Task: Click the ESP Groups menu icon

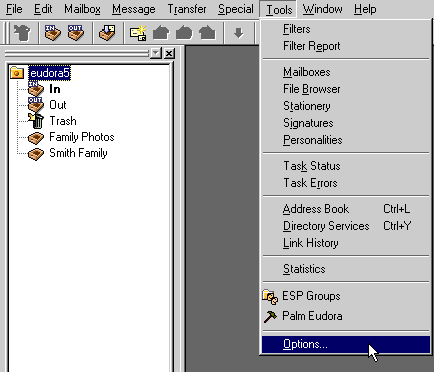Action: (x=270, y=297)
